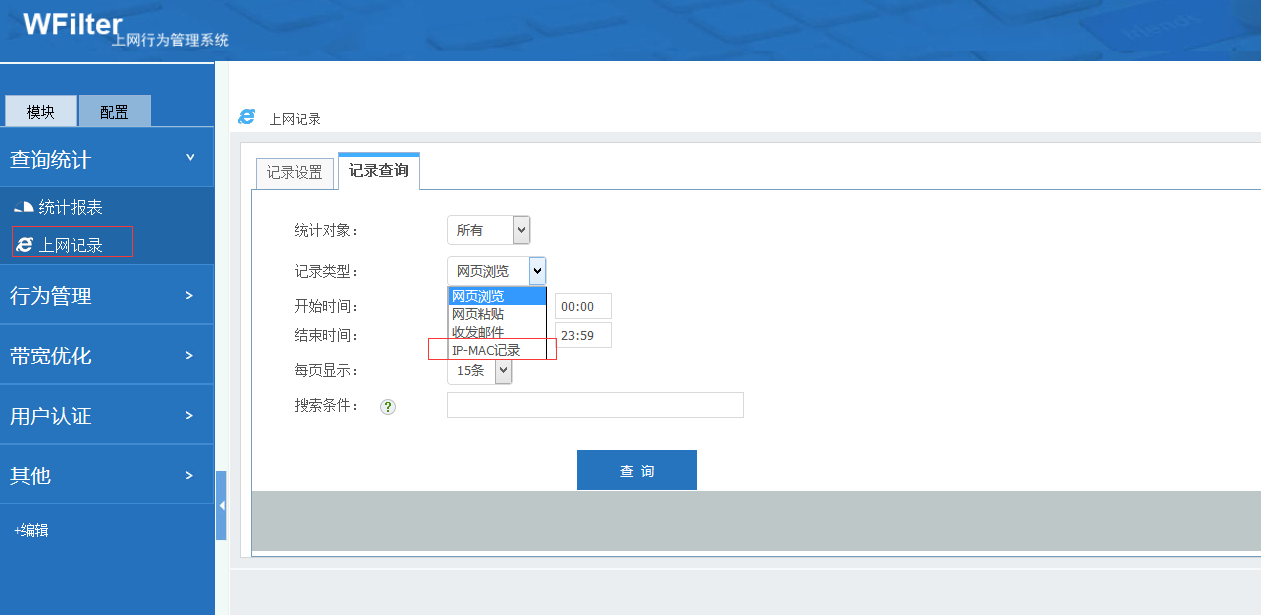Click the 配置 tab at top left
This screenshot has width=1261, height=615.
coord(114,111)
